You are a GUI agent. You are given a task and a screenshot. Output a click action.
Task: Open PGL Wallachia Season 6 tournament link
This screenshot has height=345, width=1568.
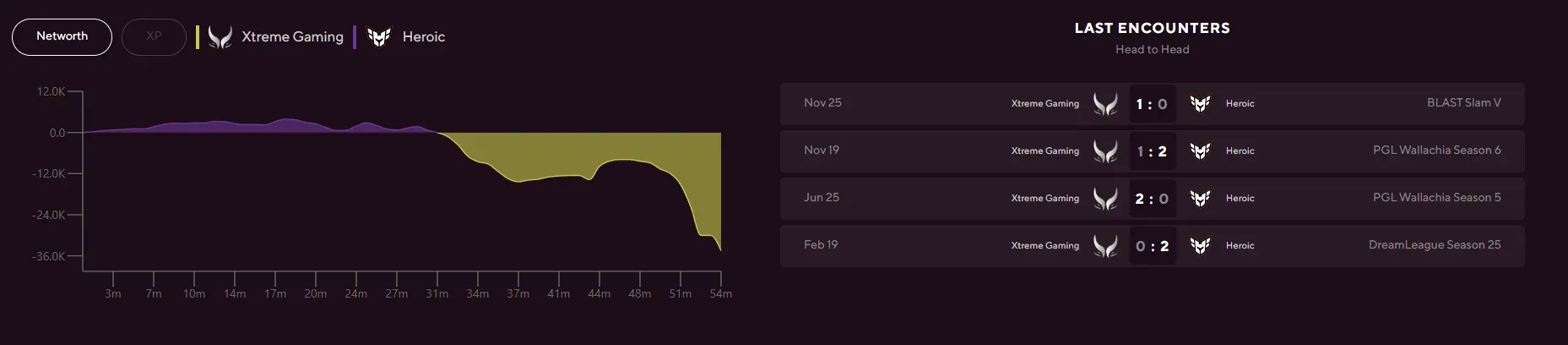(1437, 150)
